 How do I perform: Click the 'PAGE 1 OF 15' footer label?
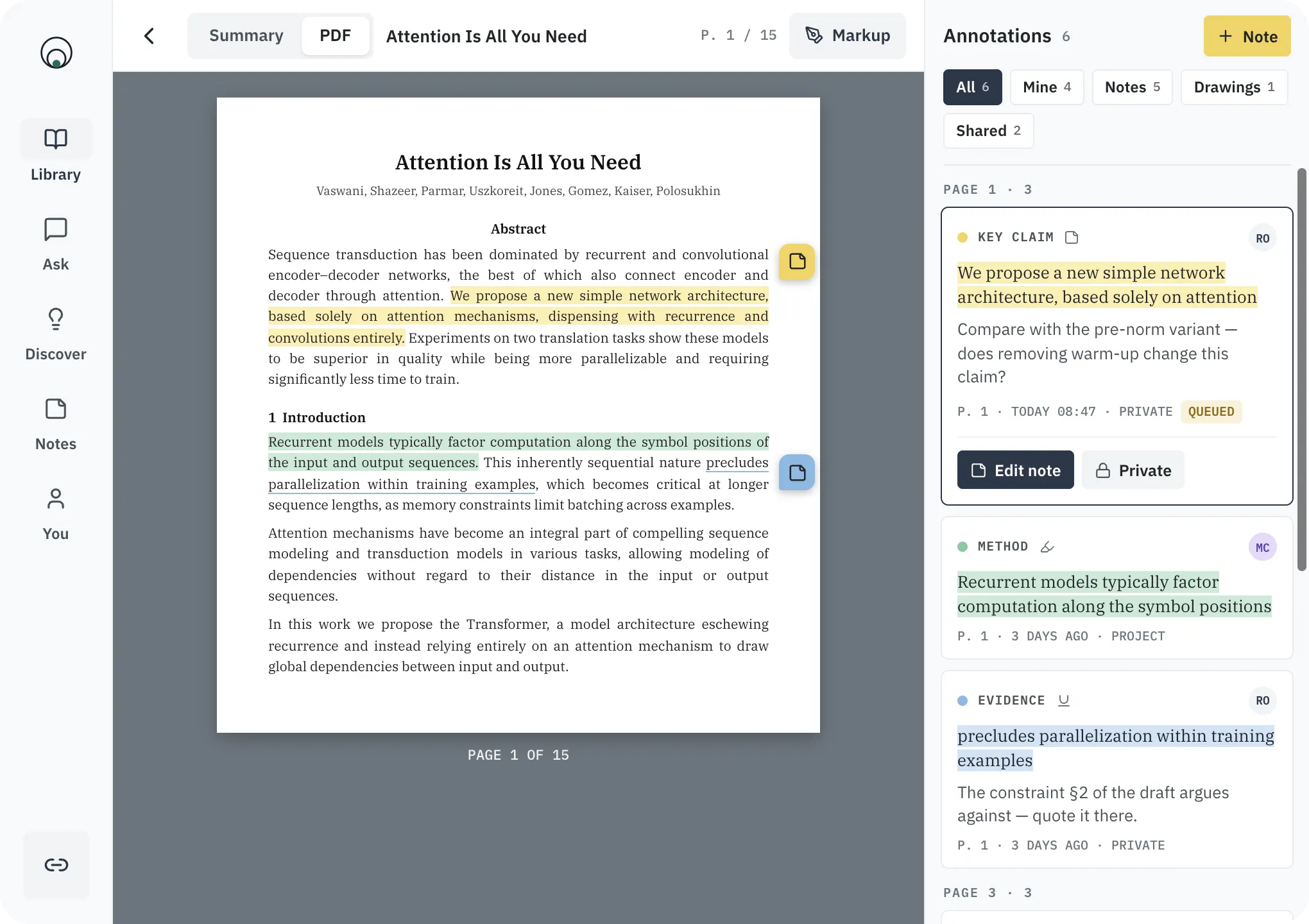click(518, 755)
